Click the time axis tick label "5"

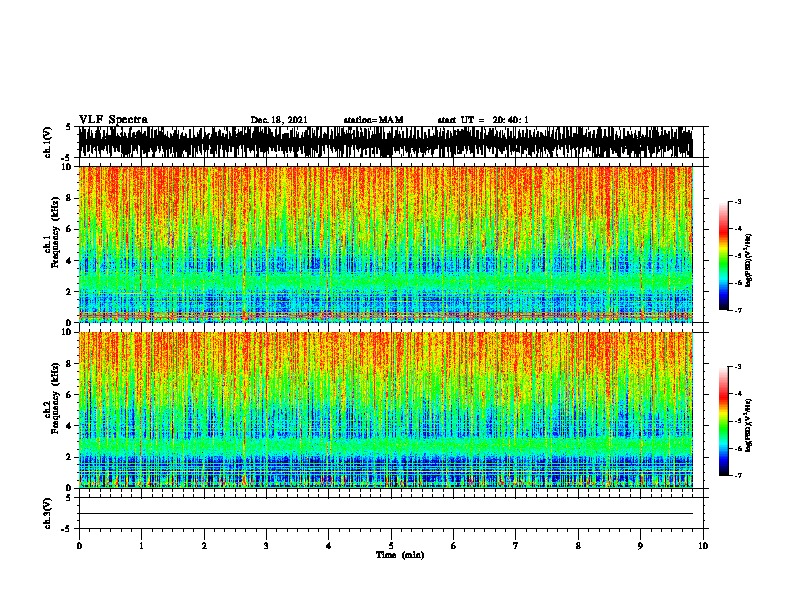[391, 546]
